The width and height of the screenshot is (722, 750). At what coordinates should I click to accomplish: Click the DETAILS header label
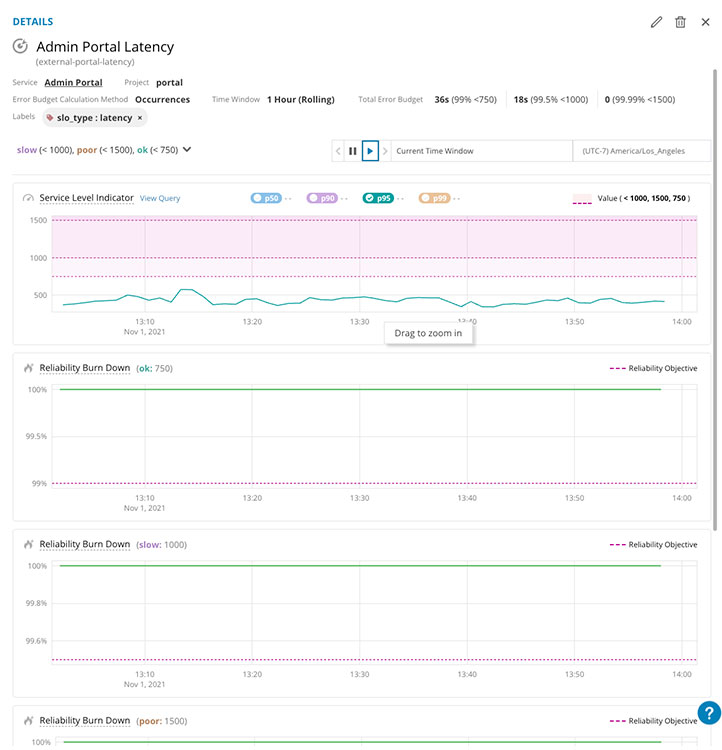[x=33, y=22]
